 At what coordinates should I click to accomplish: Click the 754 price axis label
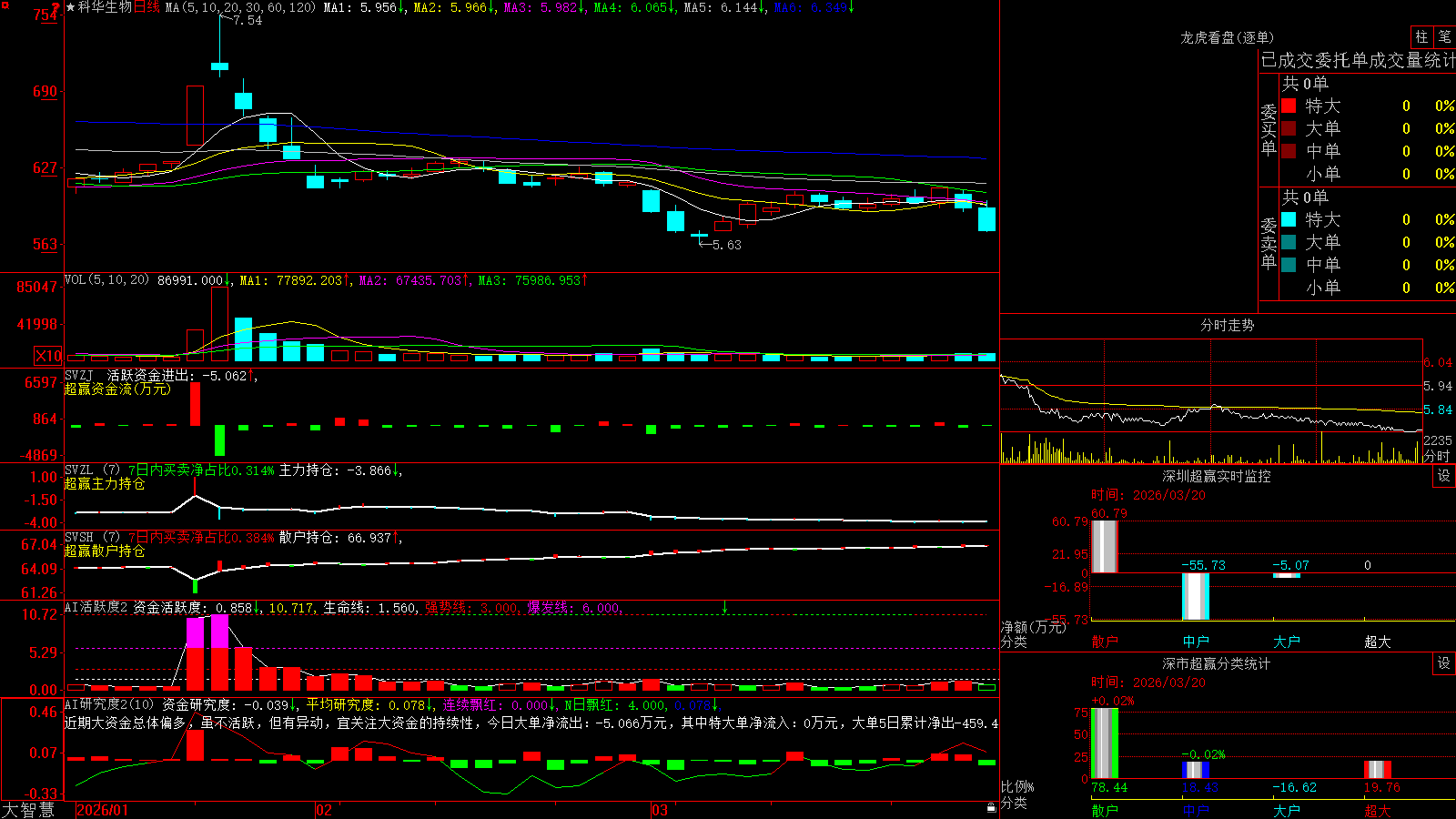click(x=45, y=15)
